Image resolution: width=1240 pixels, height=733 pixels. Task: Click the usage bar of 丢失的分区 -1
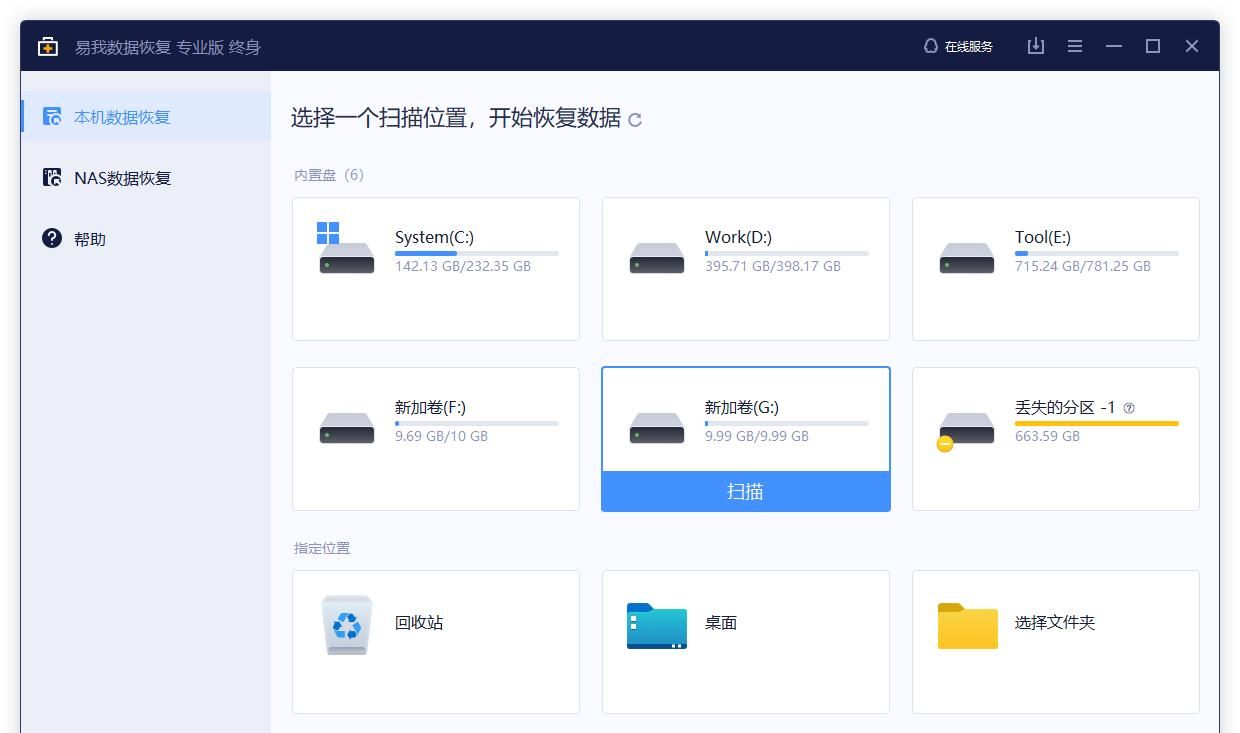tap(1097, 425)
